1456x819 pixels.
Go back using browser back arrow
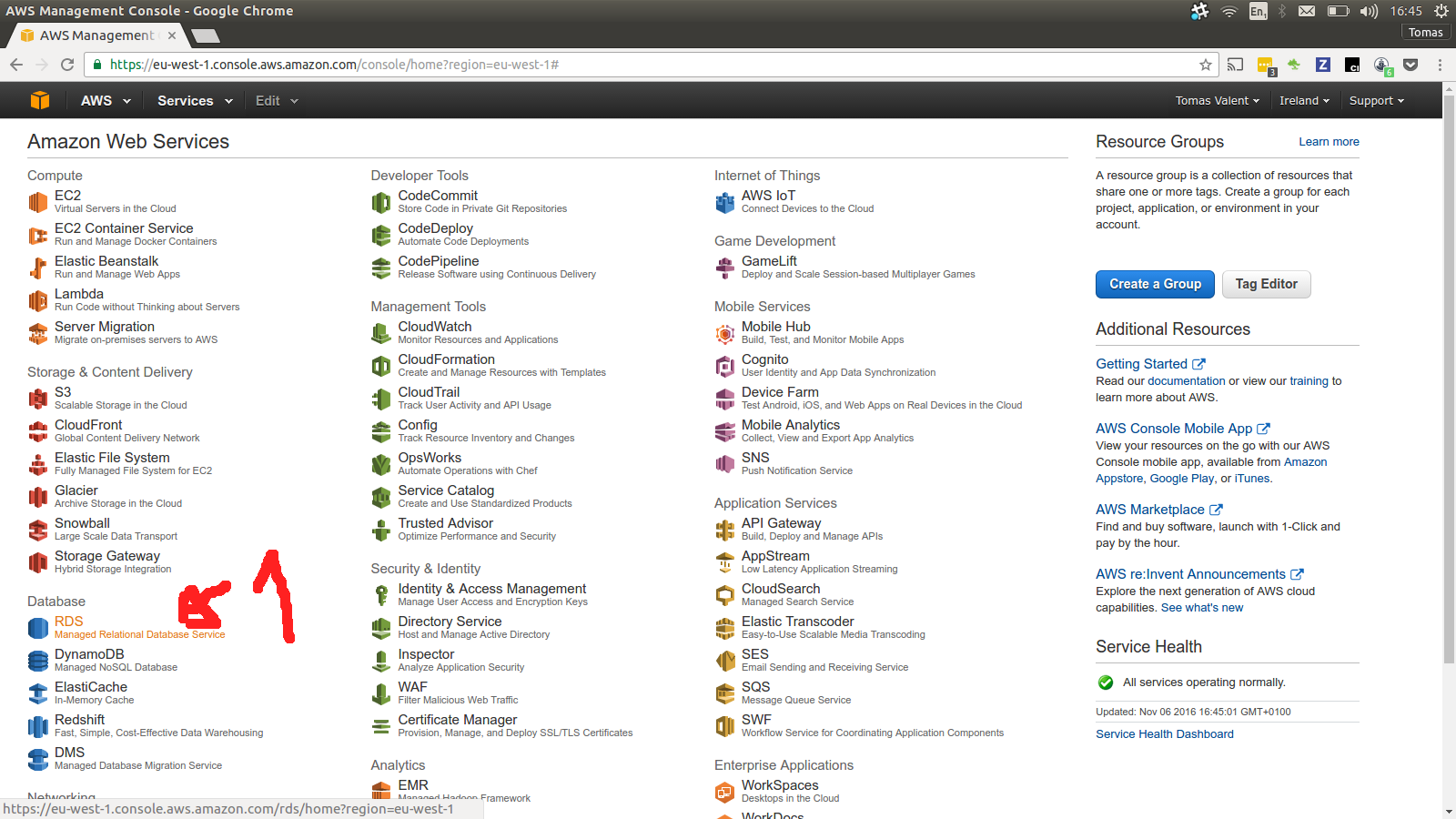click(16, 65)
